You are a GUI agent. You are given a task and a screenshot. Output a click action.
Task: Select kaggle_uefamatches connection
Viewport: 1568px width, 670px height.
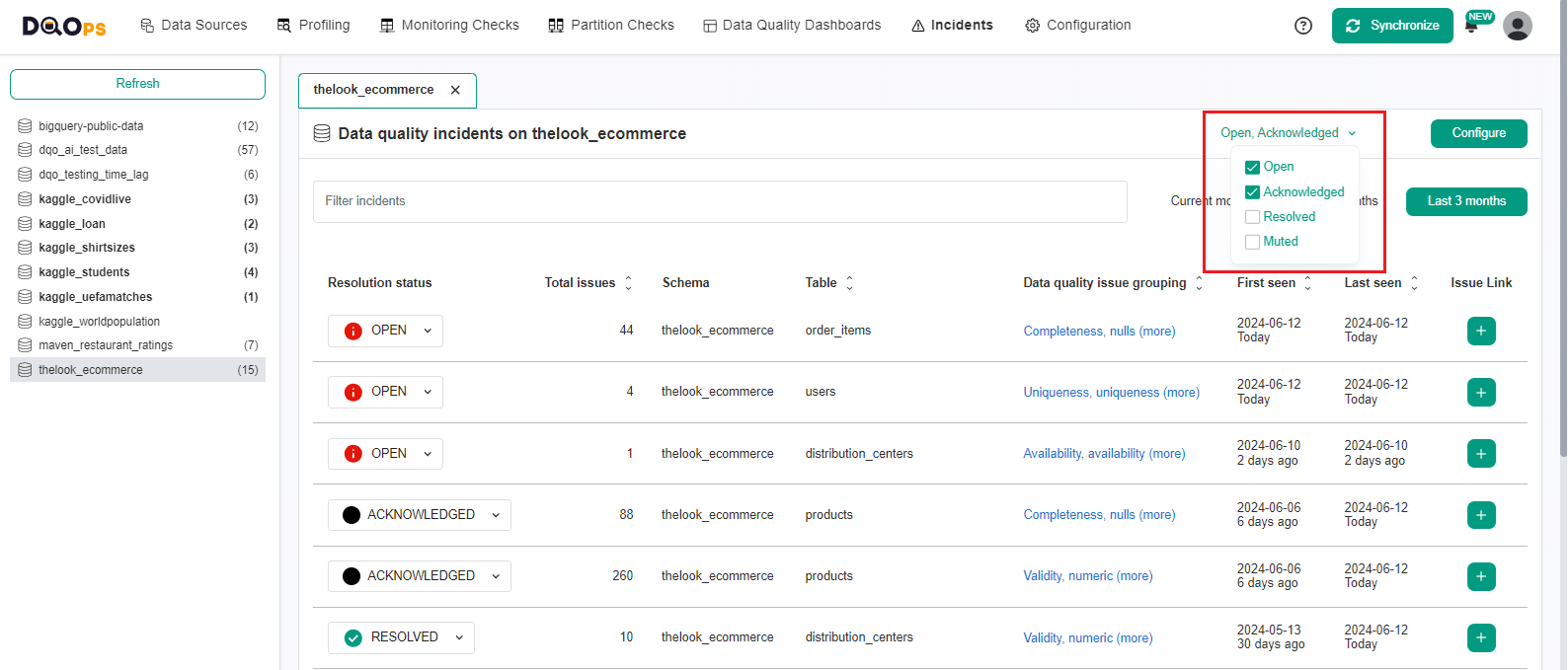coord(137,297)
